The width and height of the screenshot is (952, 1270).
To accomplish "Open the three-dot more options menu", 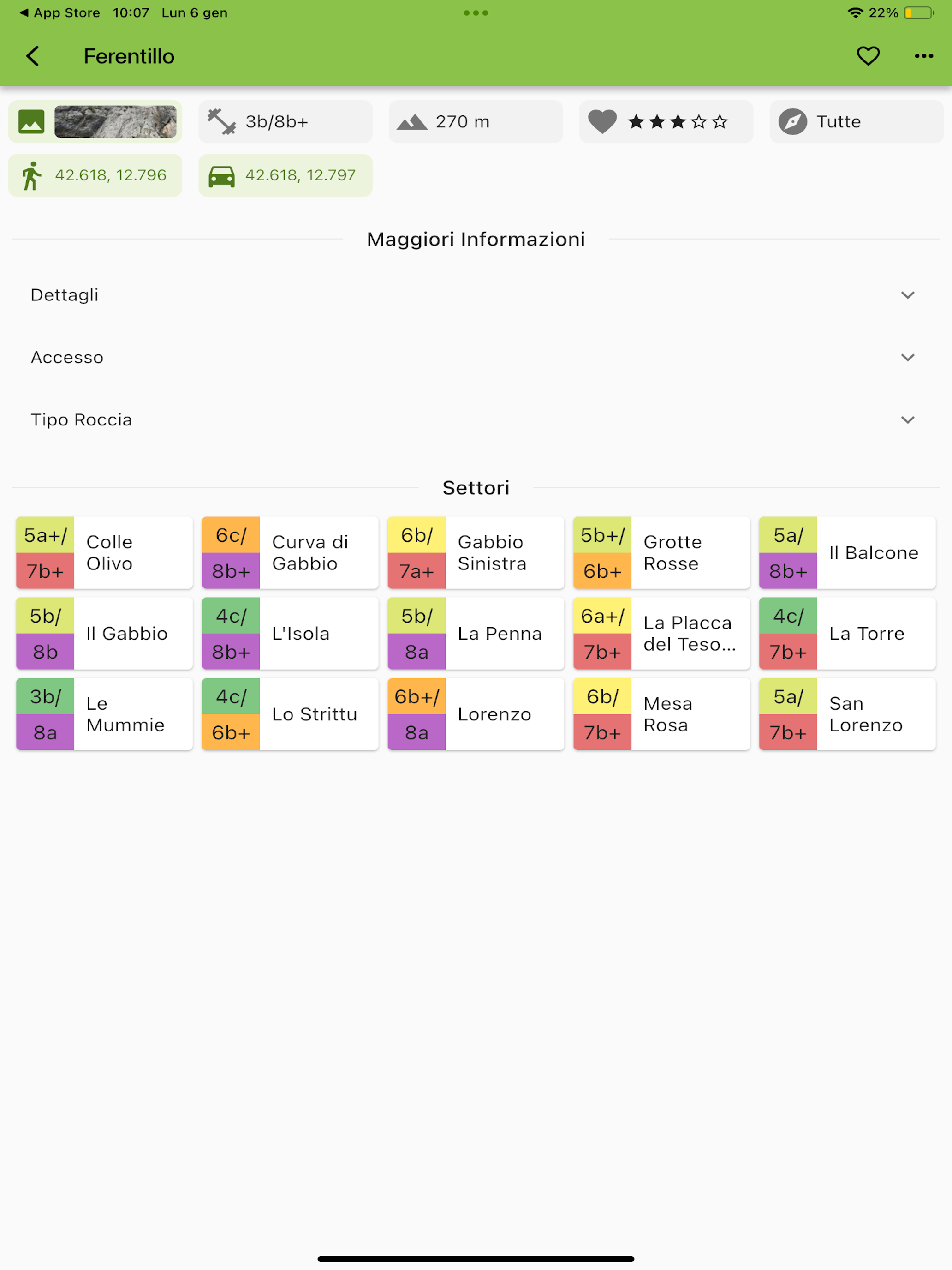I will (923, 56).
